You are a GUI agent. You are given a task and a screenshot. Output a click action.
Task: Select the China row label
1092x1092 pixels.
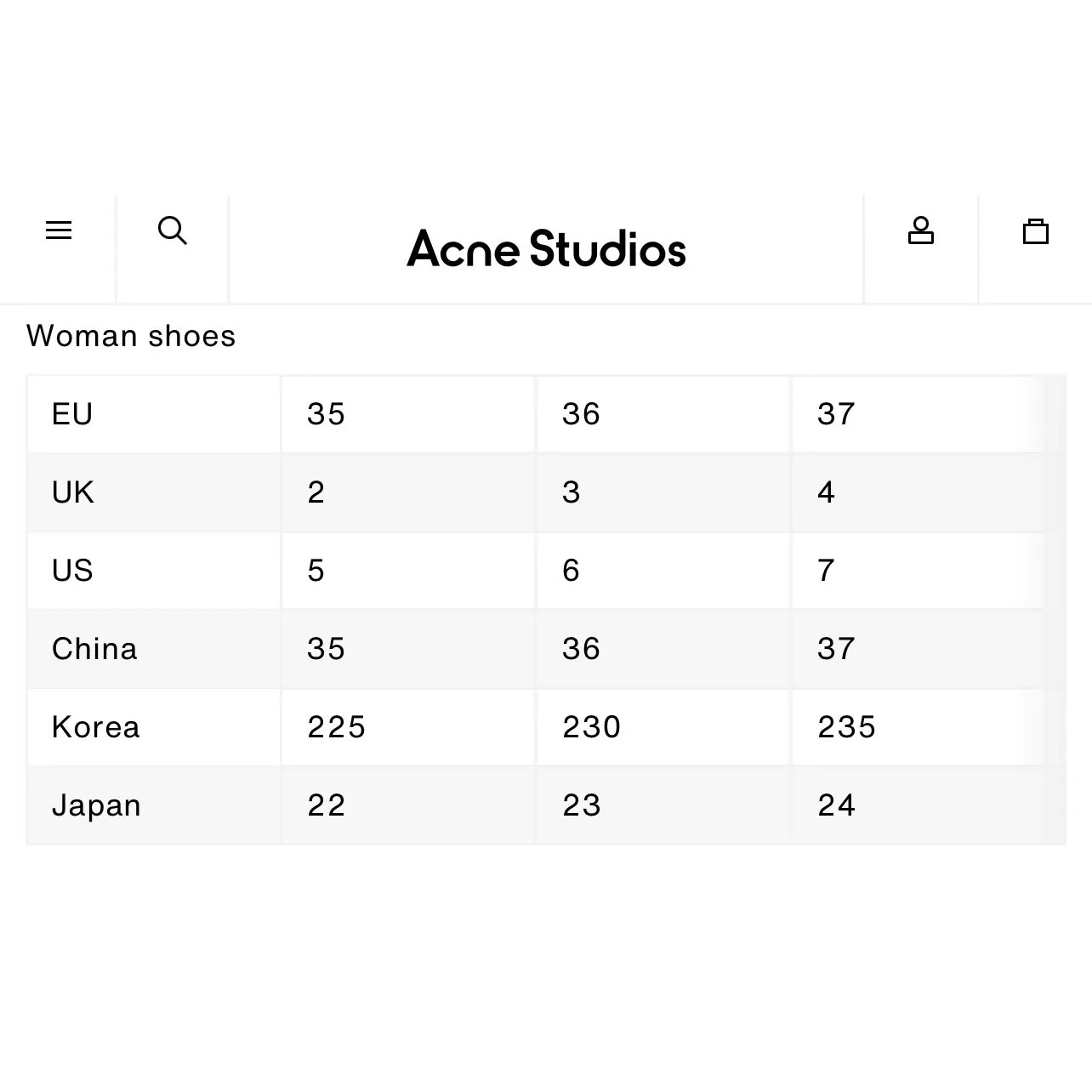94,649
